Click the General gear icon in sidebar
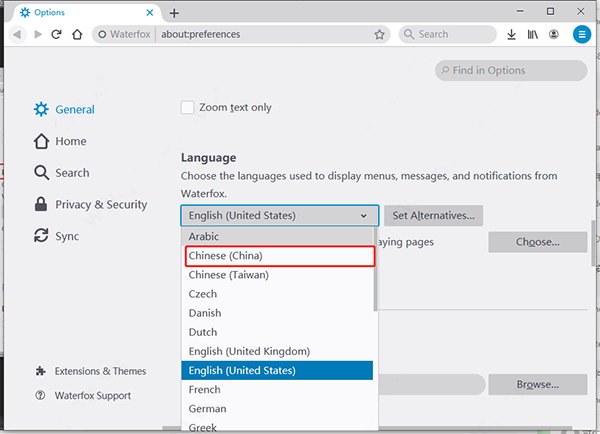The height and width of the screenshot is (434, 600). click(x=41, y=109)
